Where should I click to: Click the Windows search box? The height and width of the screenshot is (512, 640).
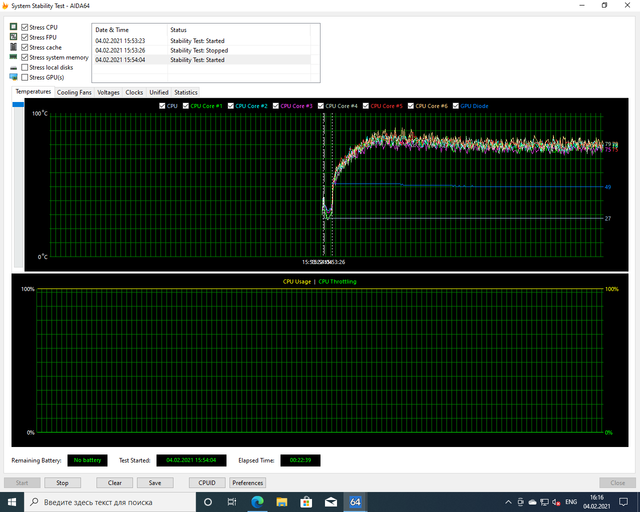point(110,502)
